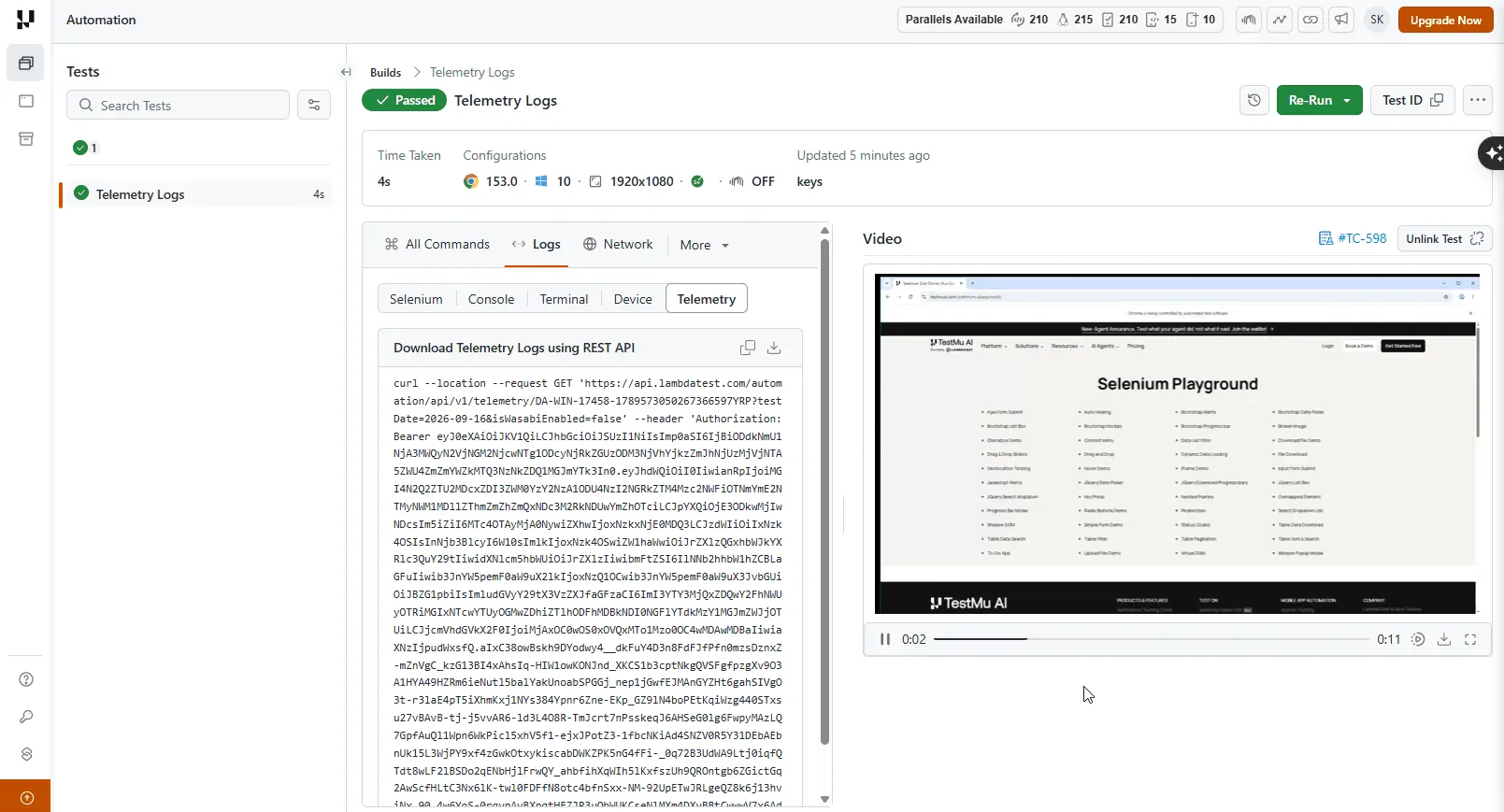Image resolution: width=1504 pixels, height=812 pixels.
Task: Open the hexagon settings icon in the sidebar
Action: [x=26, y=754]
